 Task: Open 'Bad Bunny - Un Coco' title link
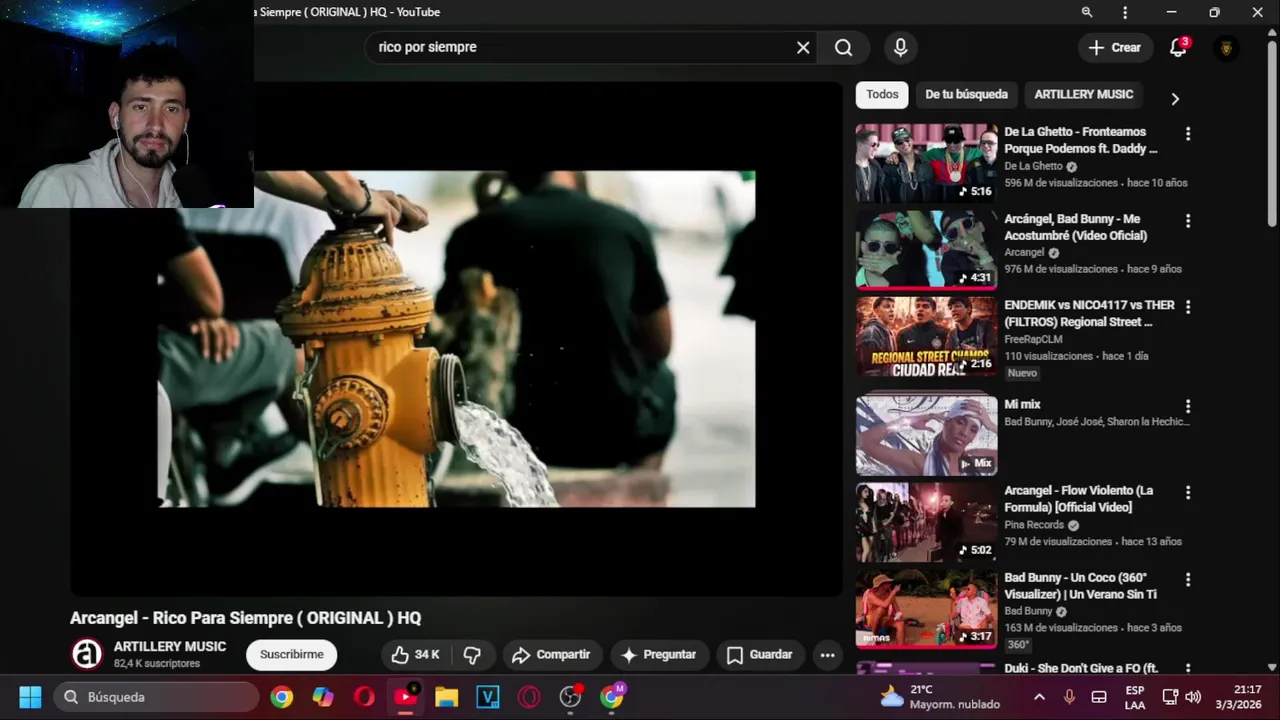[1080, 586]
